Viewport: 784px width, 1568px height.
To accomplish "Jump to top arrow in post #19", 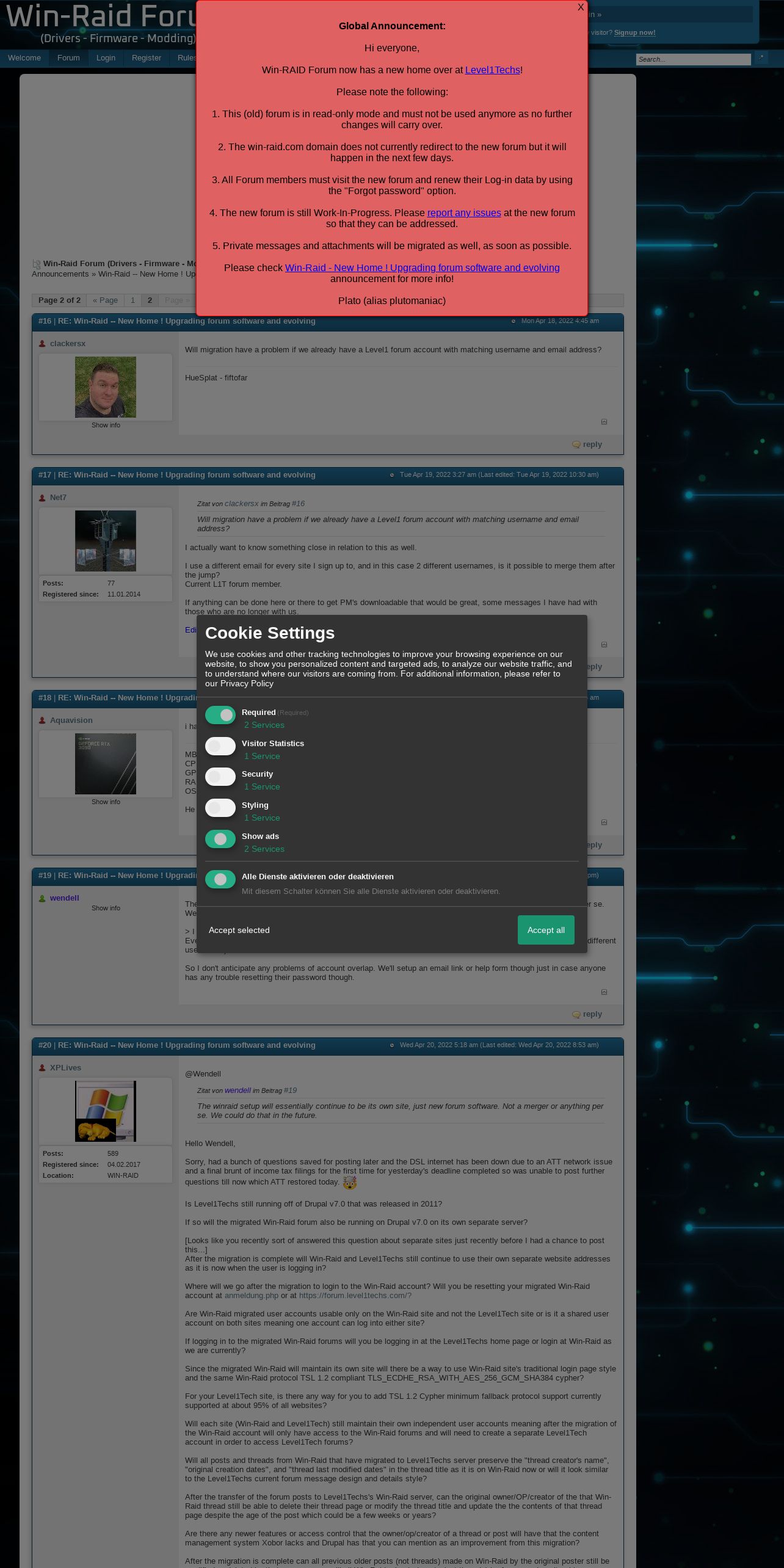I will [604, 992].
